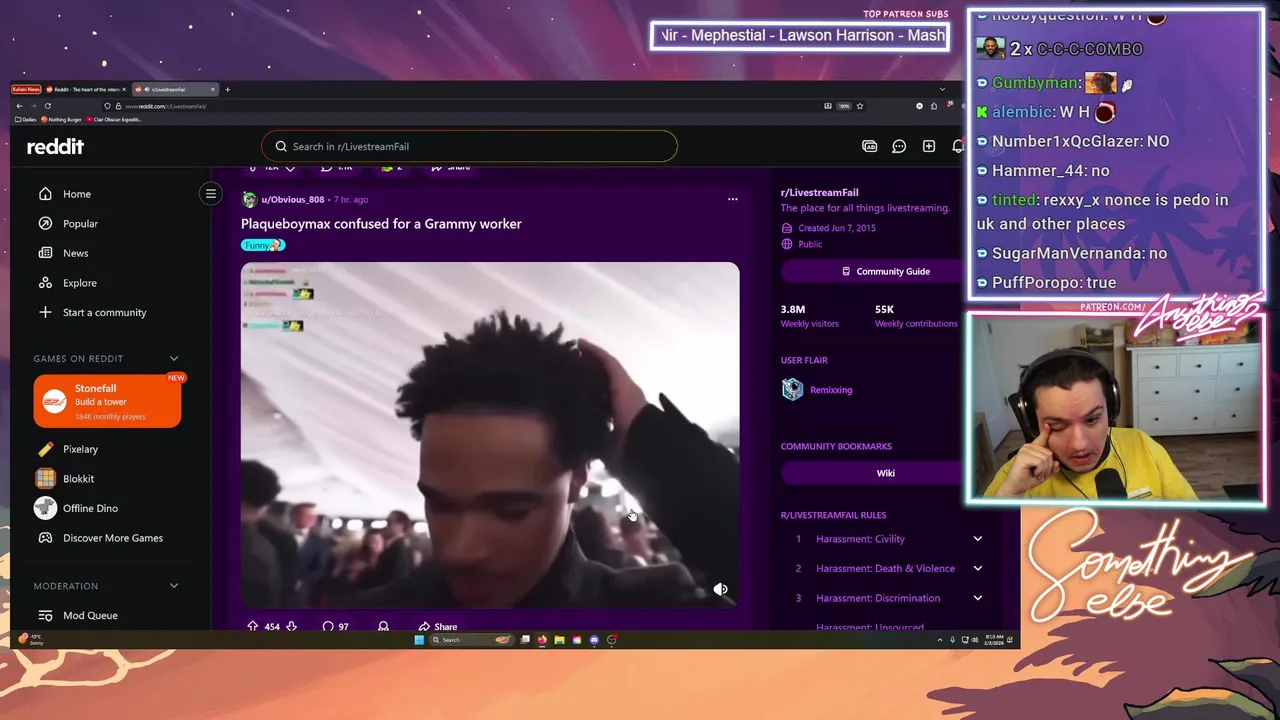Open the taskbar clock and date
Image resolution: width=1280 pixels, height=720 pixels.
(994, 640)
